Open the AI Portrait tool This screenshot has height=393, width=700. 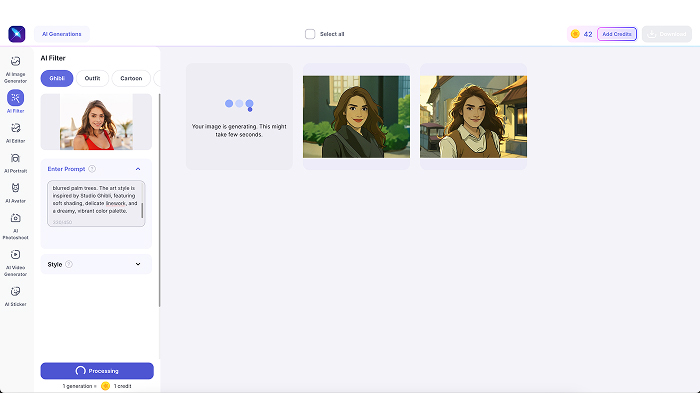tap(16, 163)
